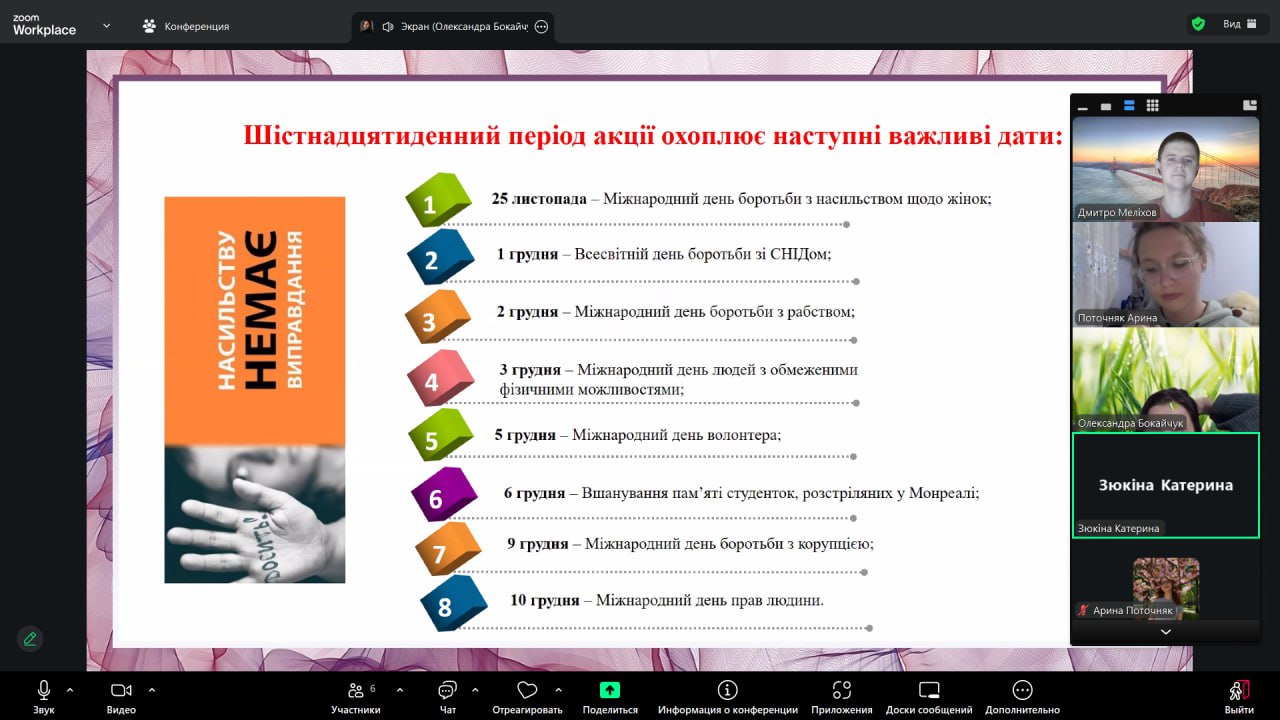This screenshot has height=720, width=1280.
Task: Click the green security shield near Вид
Action: click(1196, 22)
